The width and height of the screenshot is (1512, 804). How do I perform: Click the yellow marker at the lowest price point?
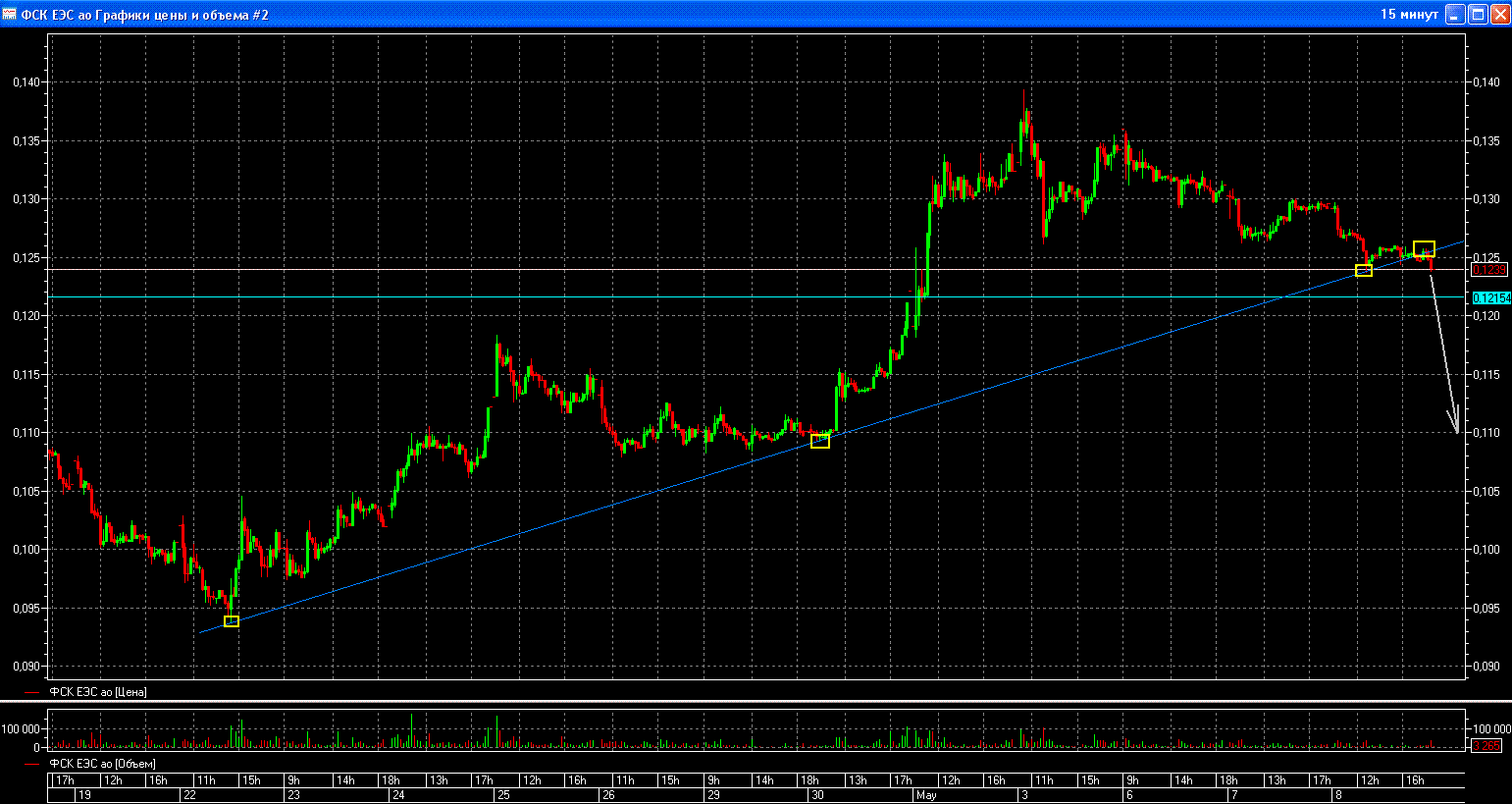[232, 620]
